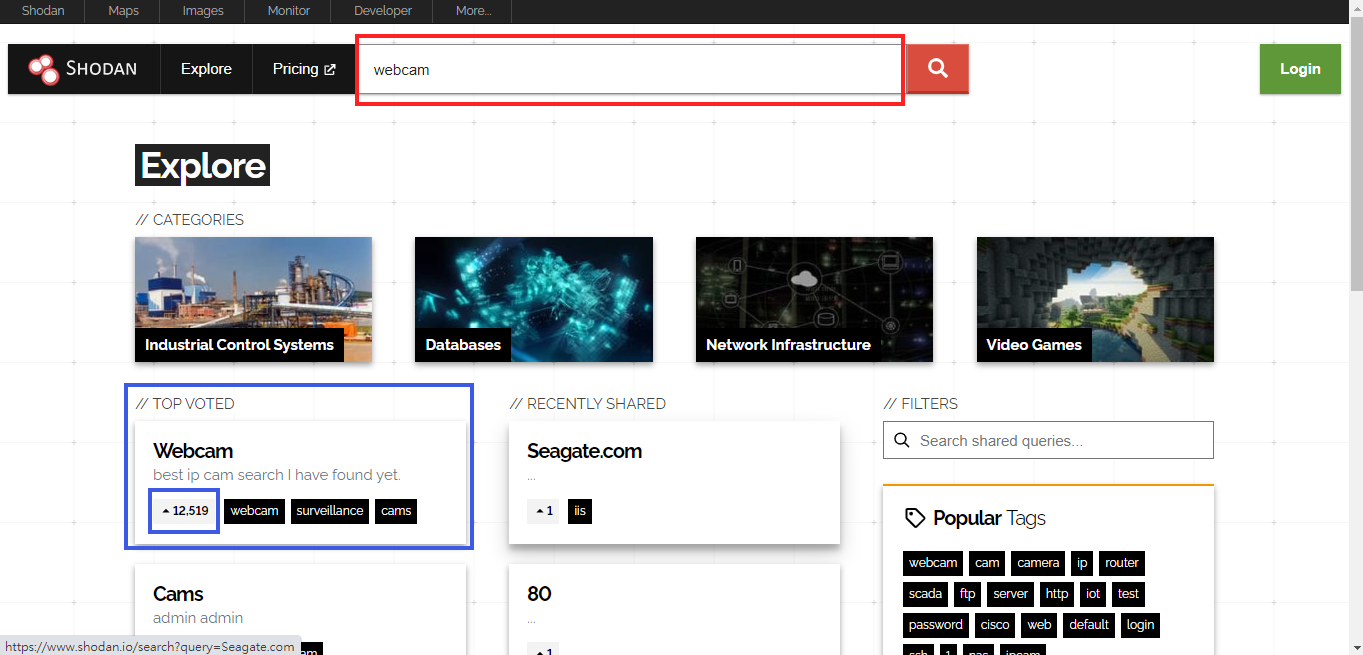The image size is (1363, 655).
Task: Open the Video Games category thumbnail
Action: (x=1095, y=299)
